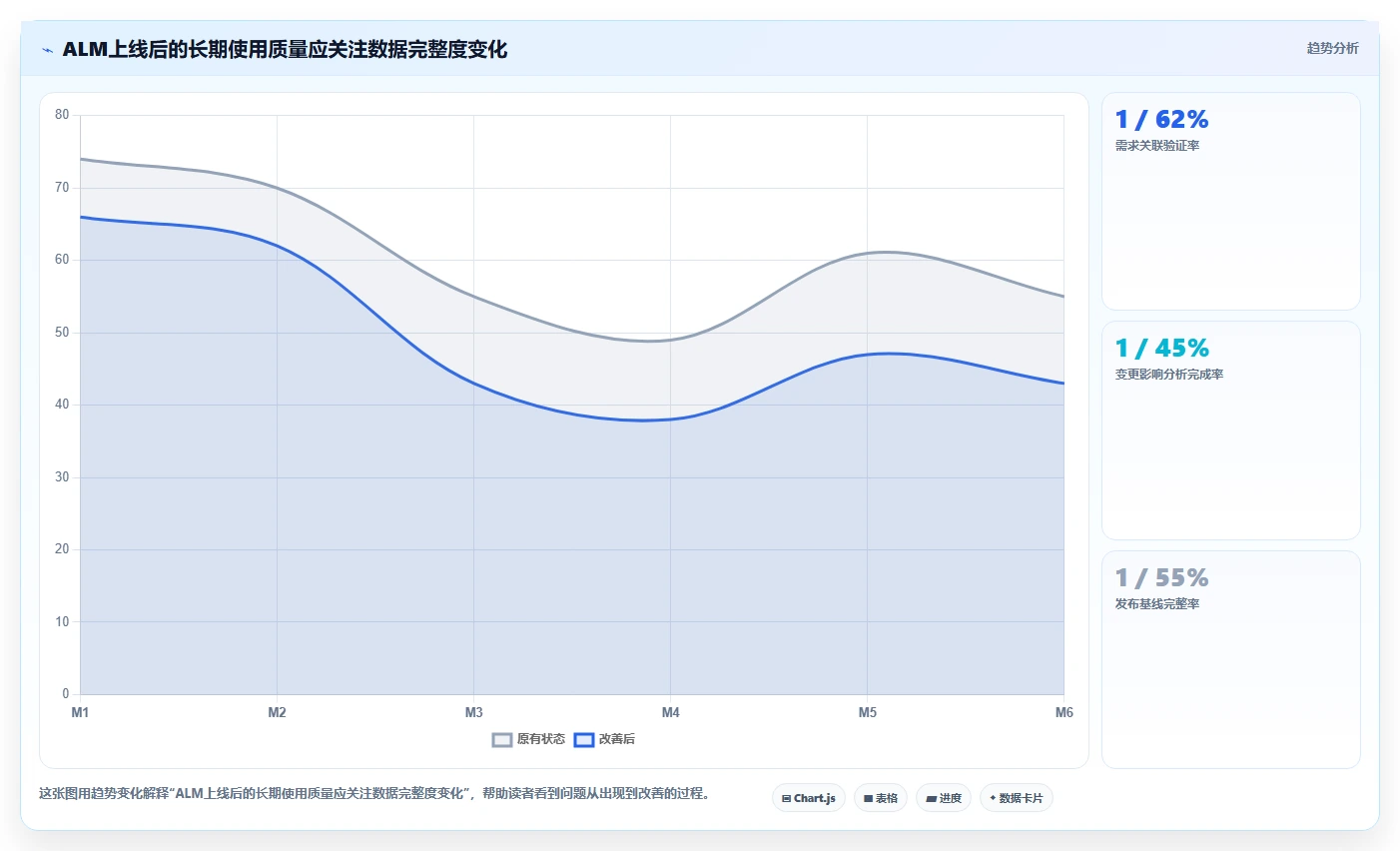This screenshot has width=1400, height=851.
Task: Click the blue 改善后 legend color box
Action: pyautogui.click(x=584, y=740)
